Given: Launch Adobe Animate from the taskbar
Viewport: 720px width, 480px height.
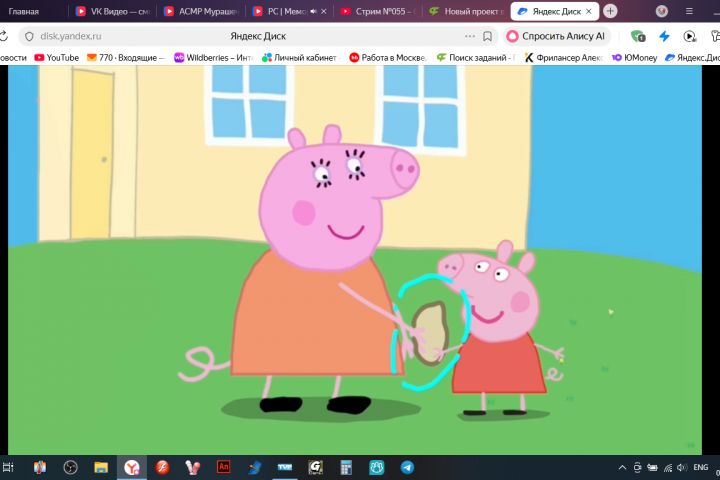Looking at the screenshot, I should coord(224,467).
